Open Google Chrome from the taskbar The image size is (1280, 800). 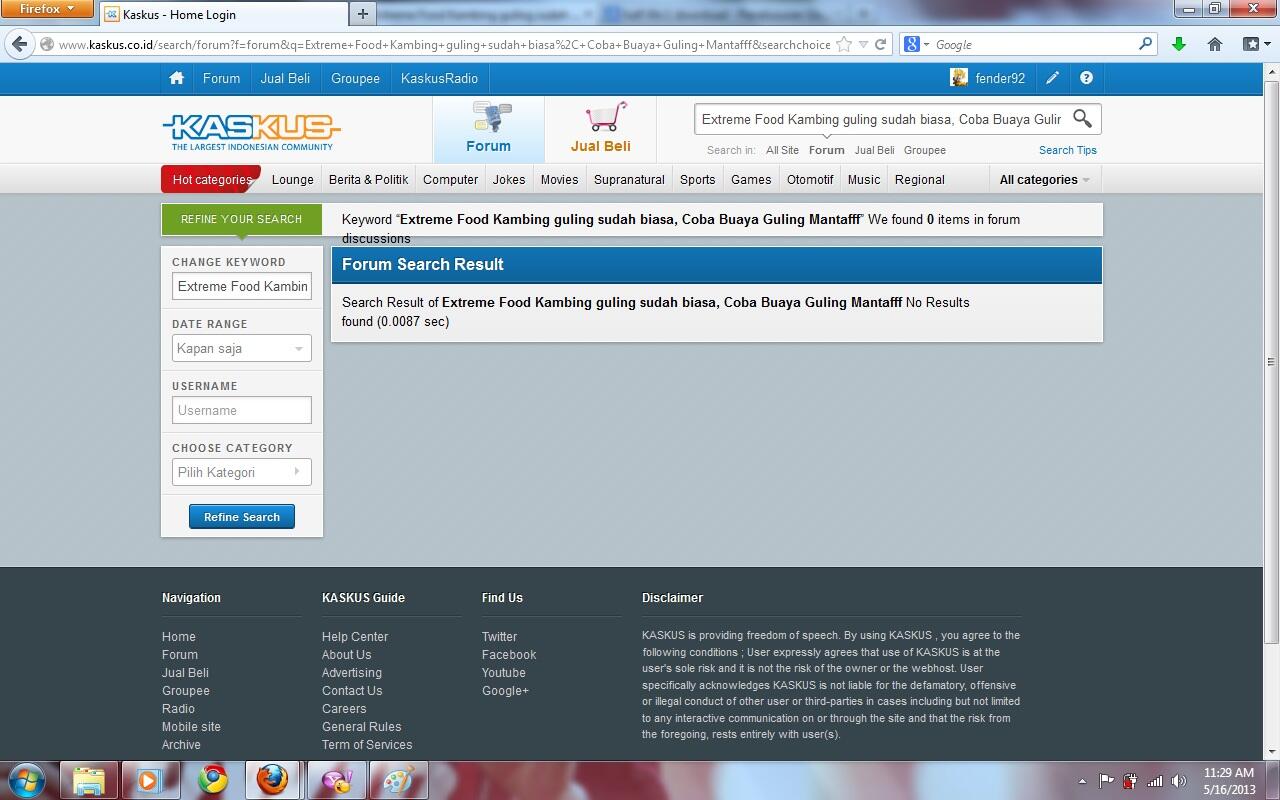[212, 780]
